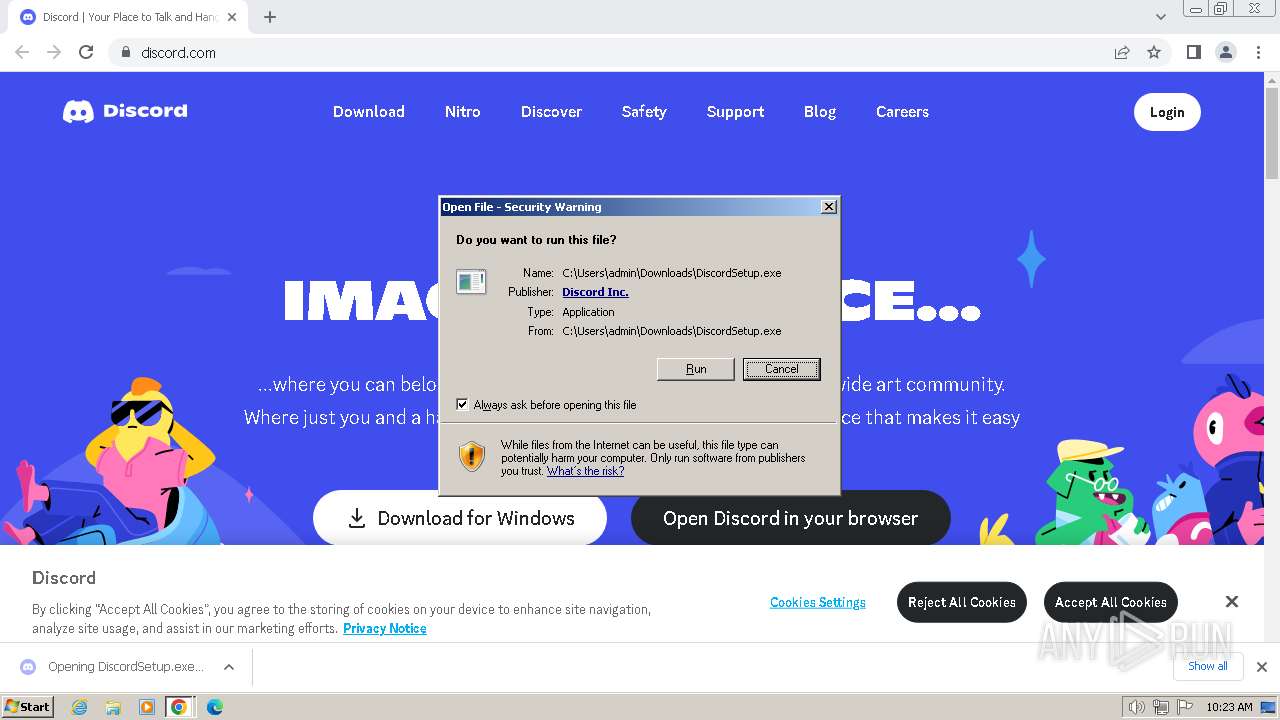The width and height of the screenshot is (1280, 720).
Task: Dismiss the cookie banner with the X
Action: click(1232, 601)
